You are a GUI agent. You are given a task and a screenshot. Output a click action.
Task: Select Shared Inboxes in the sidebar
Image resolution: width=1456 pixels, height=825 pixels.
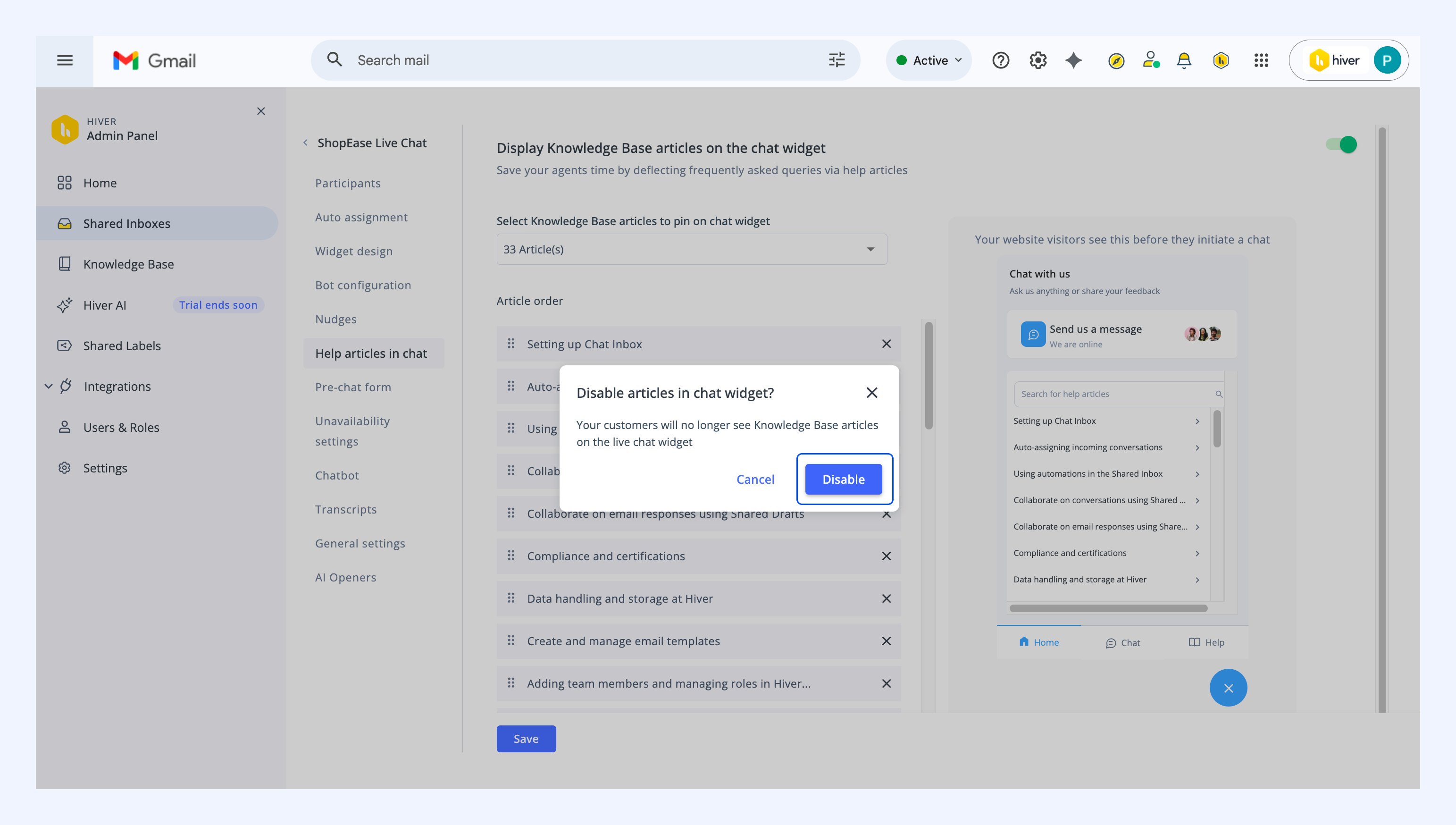[x=157, y=223]
